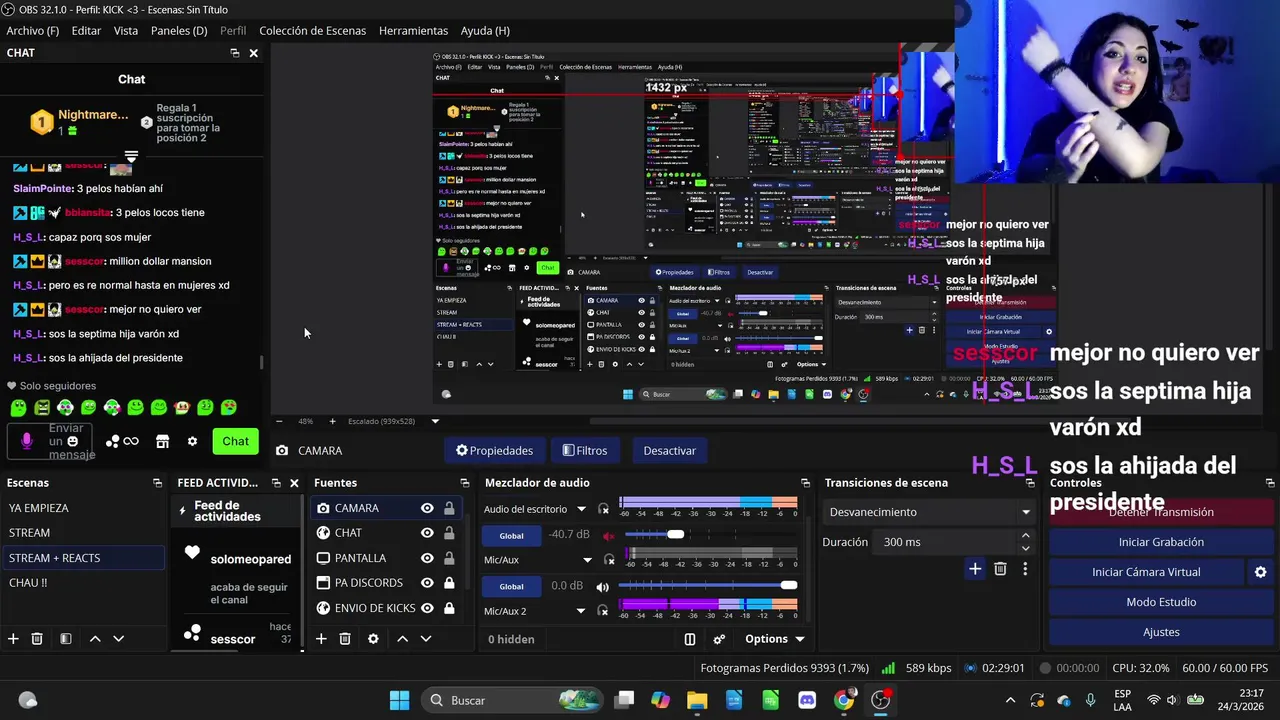Toggle headphone monitoring for Audio del escritorio
The image size is (1280, 720).
point(603,509)
